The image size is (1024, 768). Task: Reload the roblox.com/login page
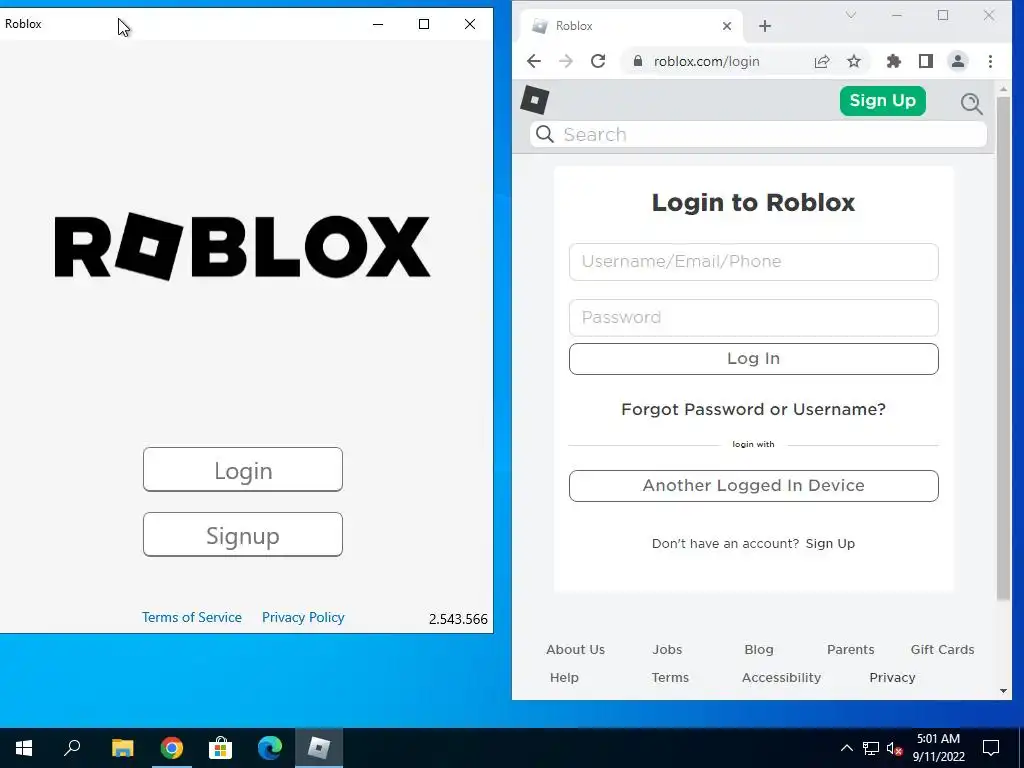coord(598,61)
